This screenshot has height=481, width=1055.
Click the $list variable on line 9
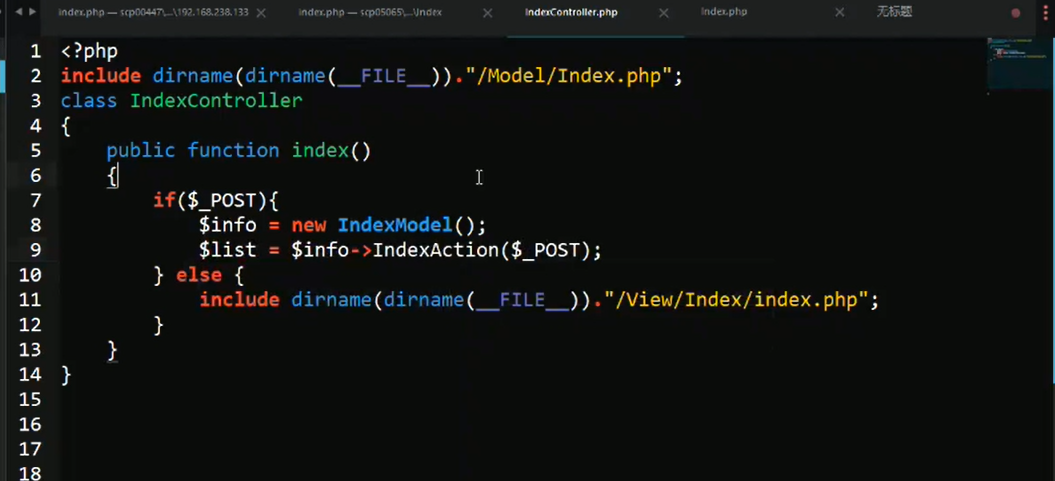click(x=227, y=250)
